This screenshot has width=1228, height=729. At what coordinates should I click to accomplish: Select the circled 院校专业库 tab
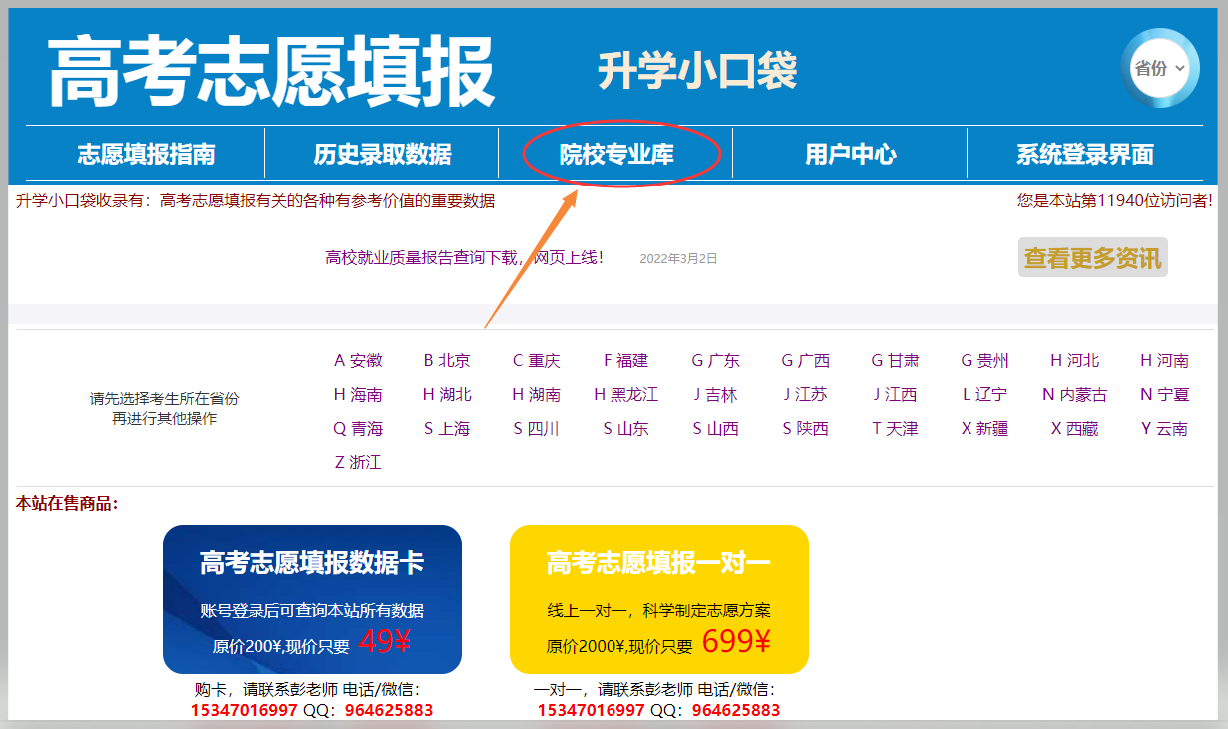pyautogui.click(x=616, y=154)
